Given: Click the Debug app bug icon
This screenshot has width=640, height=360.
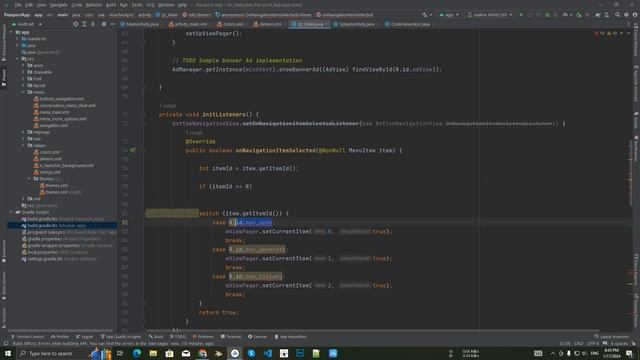Looking at the screenshot, I should coord(547,15).
